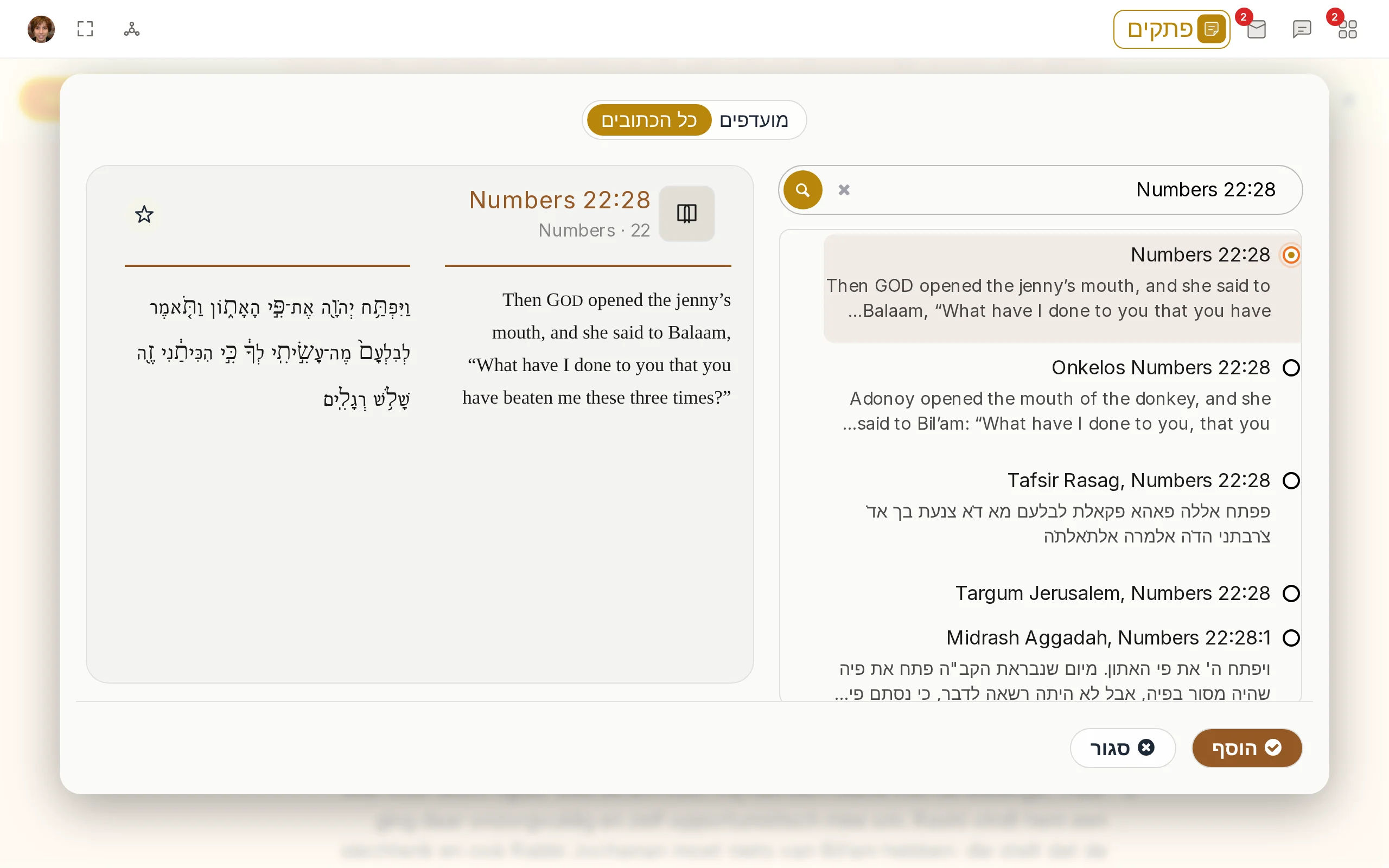1389x868 pixels.
Task: Click the Hebrew verse text
Action: click(273, 352)
